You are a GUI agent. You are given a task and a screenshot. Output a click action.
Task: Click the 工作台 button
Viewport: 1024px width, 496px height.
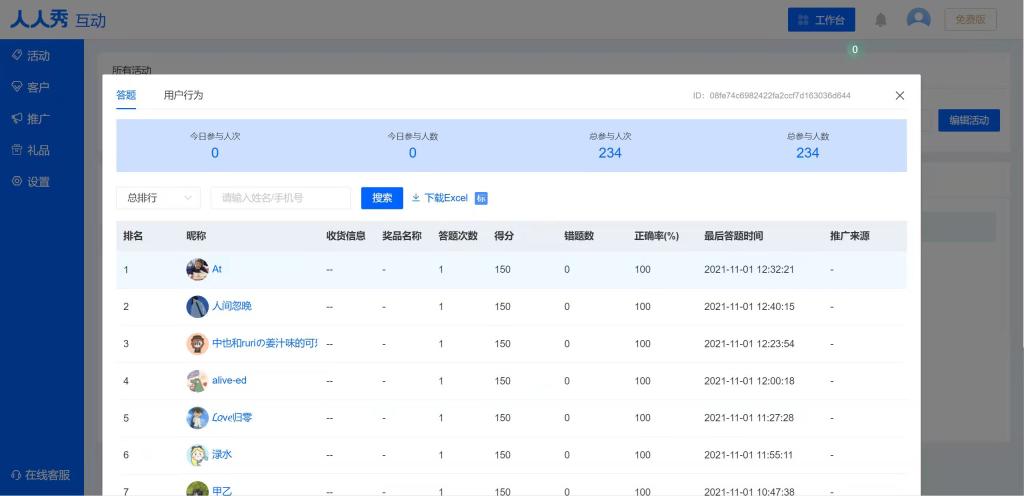pos(822,20)
